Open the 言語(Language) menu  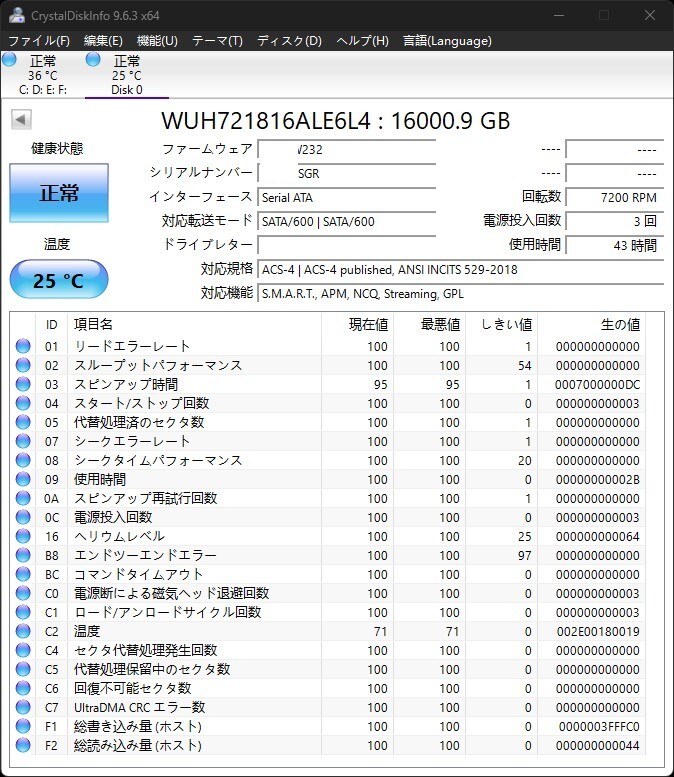[x=447, y=41]
